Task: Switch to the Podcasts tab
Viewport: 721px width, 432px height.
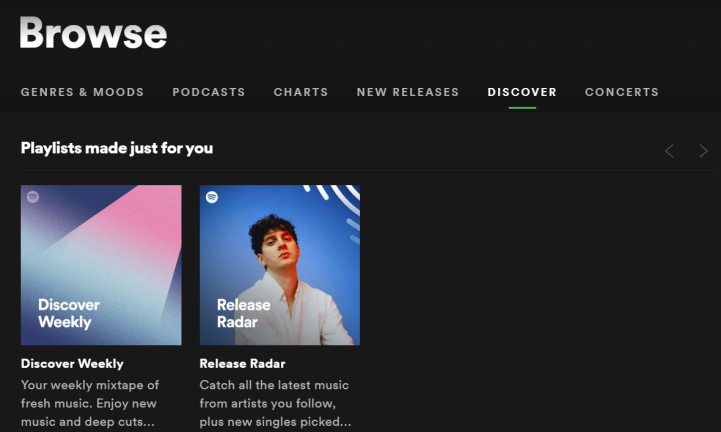Action: tap(209, 92)
